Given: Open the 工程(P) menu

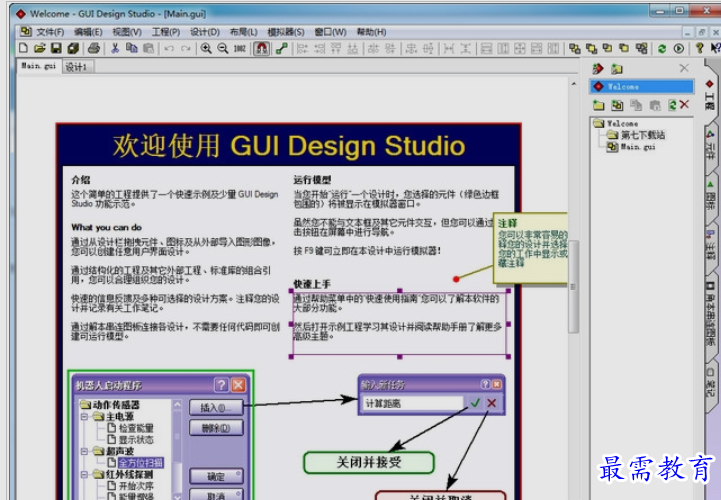Looking at the screenshot, I should (x=166, y=32).
